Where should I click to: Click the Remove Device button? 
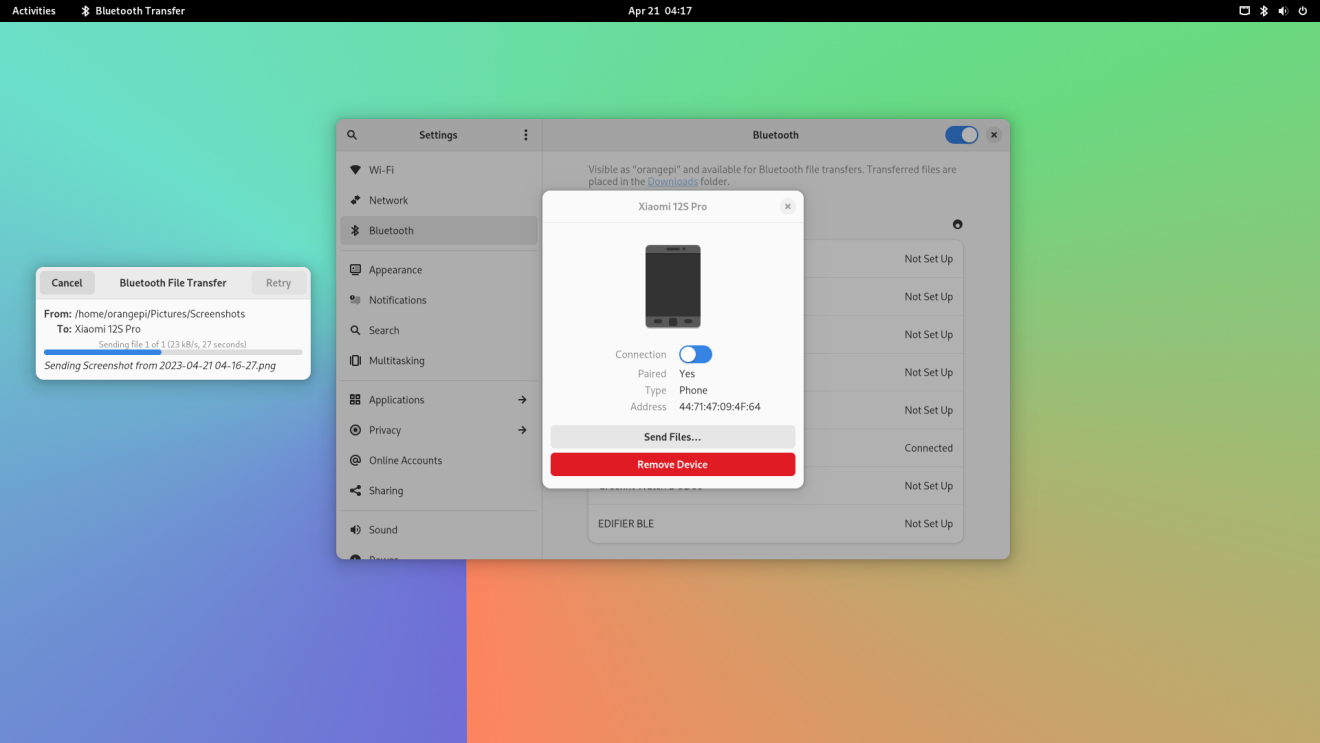(673, 465)
